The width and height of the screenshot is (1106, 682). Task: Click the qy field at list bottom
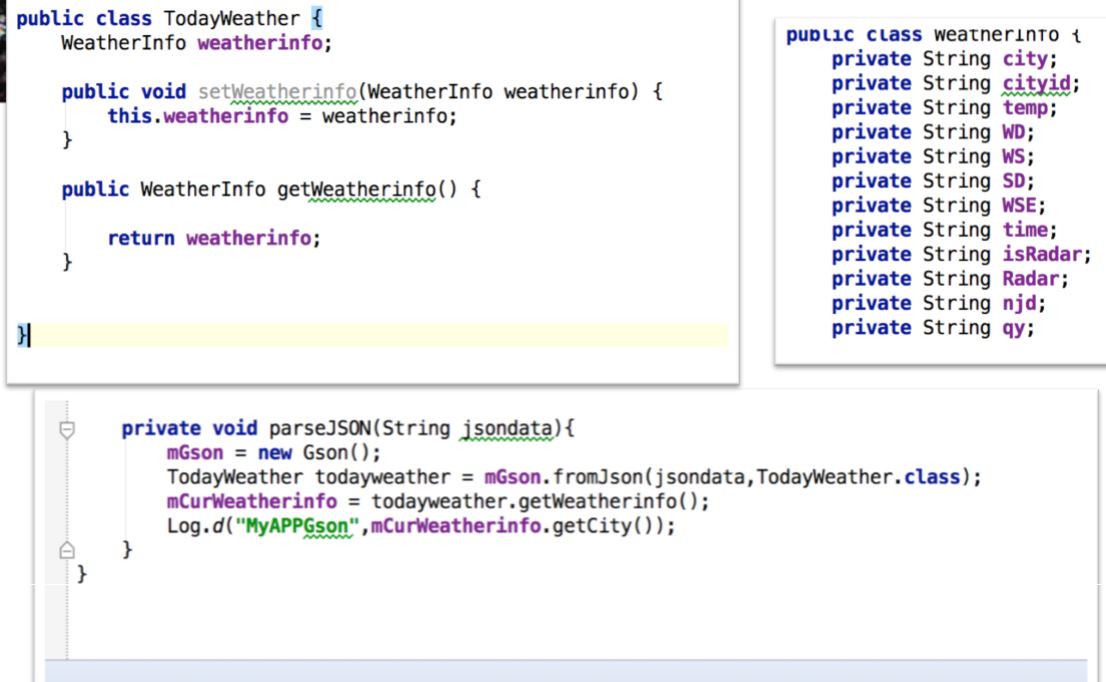[1014, 328]
